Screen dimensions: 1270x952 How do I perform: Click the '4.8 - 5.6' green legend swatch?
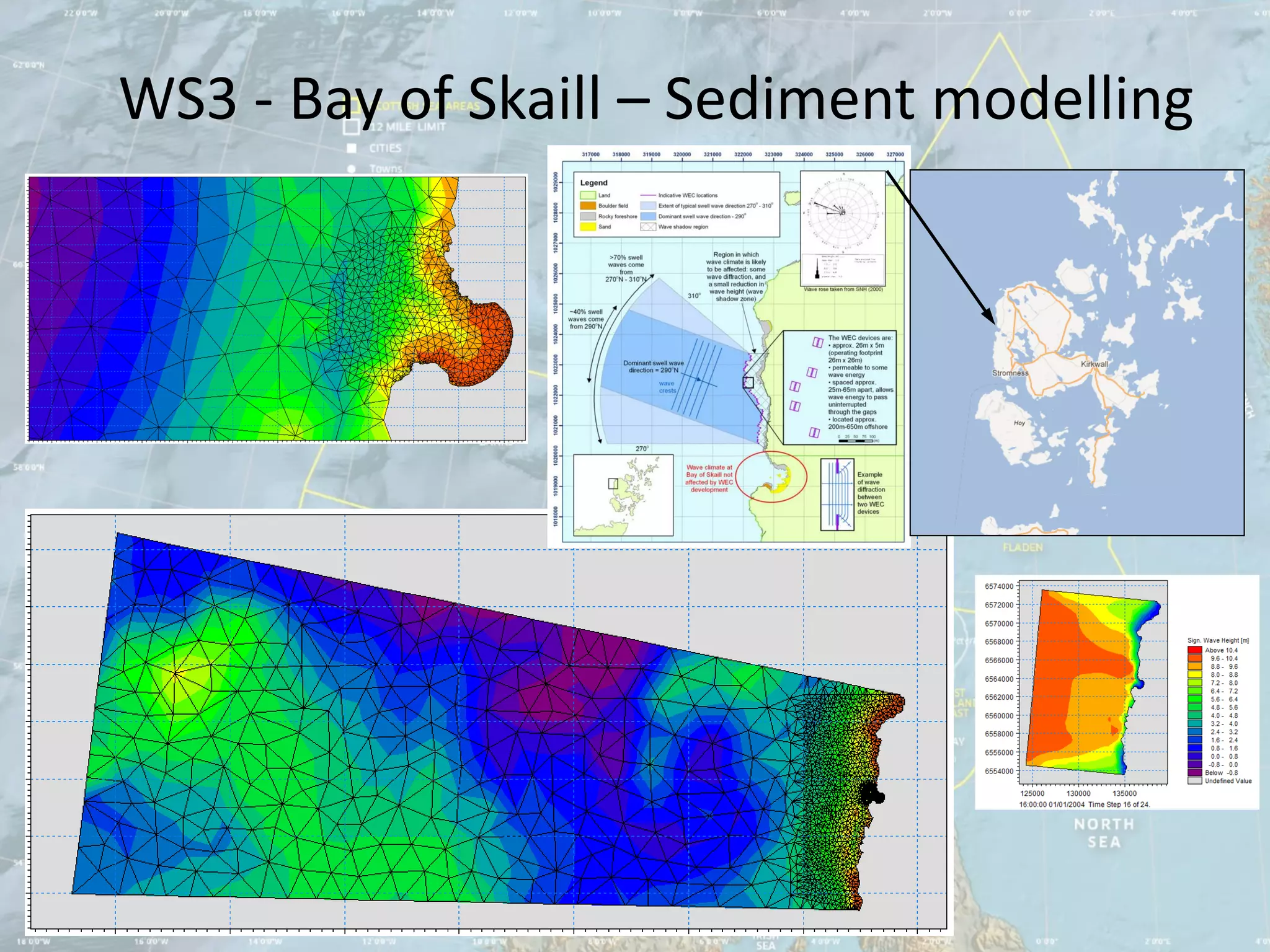coord(1194,707)
